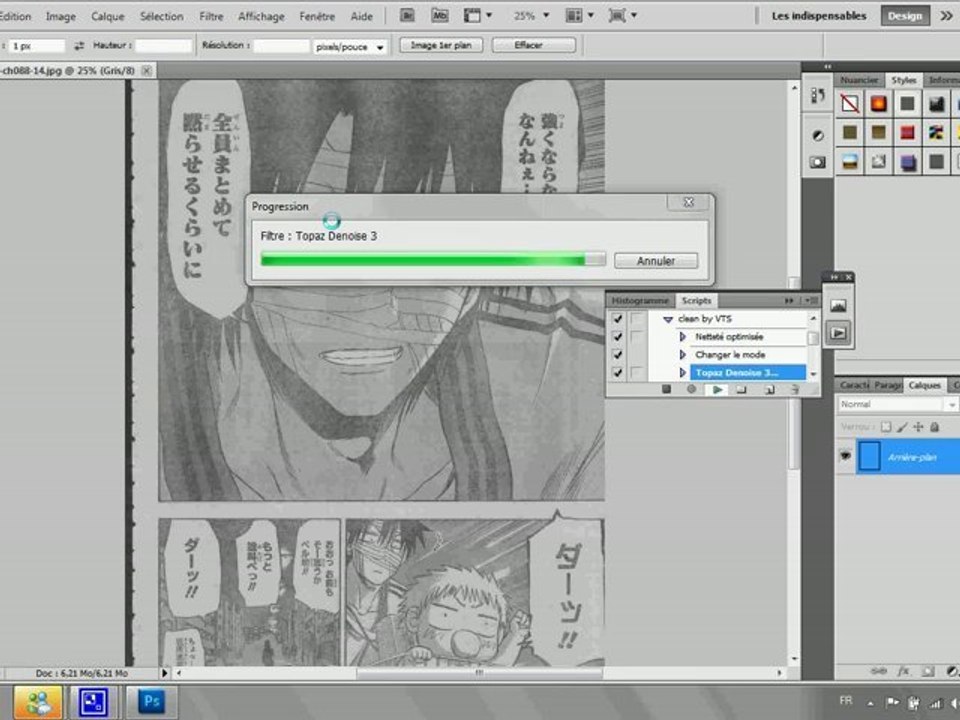
Task: Click the record action circle icon
Action: point(691,389)
